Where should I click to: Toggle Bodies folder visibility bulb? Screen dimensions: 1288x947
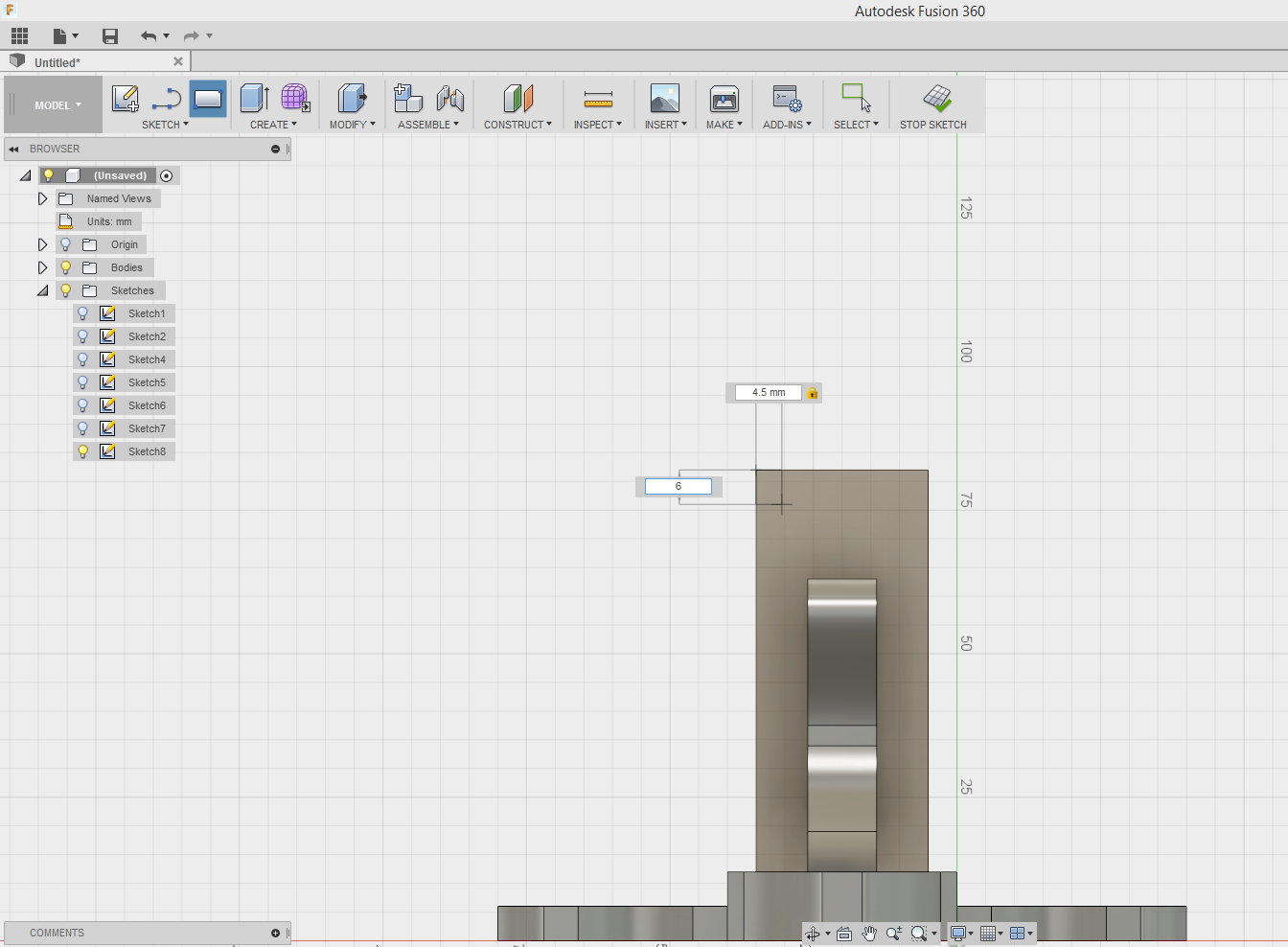pos(65,267)
